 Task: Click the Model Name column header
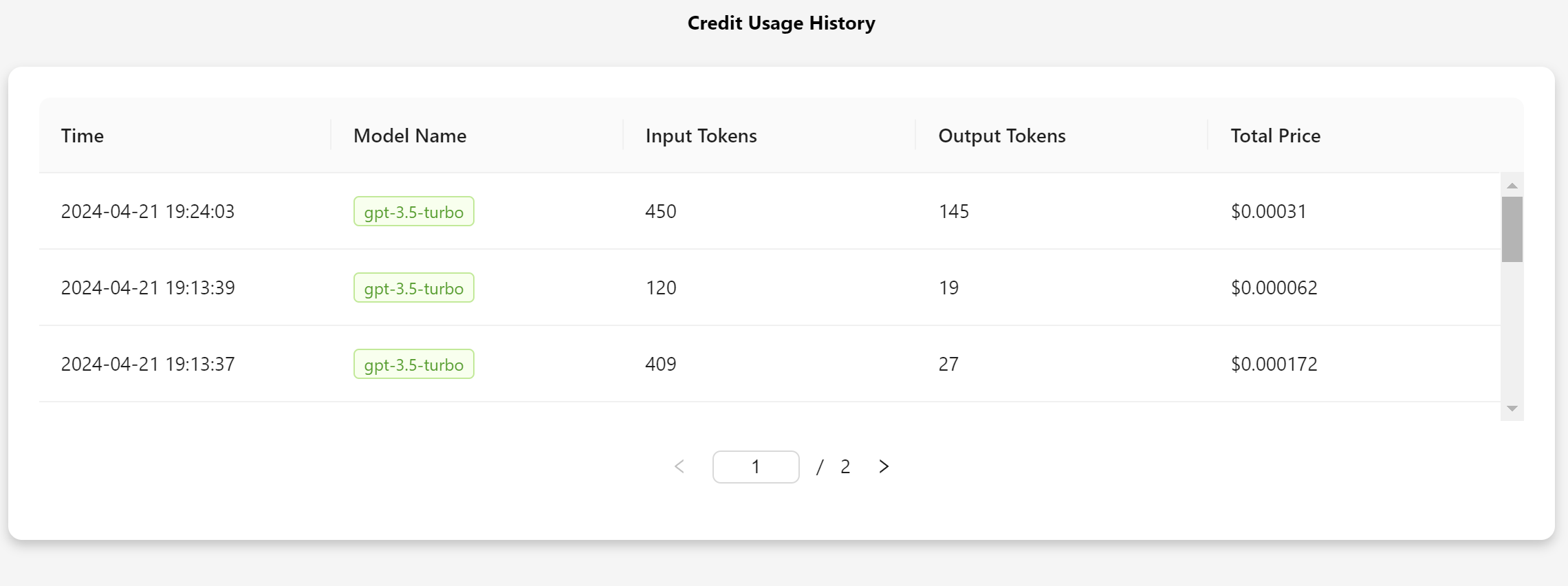410,136
